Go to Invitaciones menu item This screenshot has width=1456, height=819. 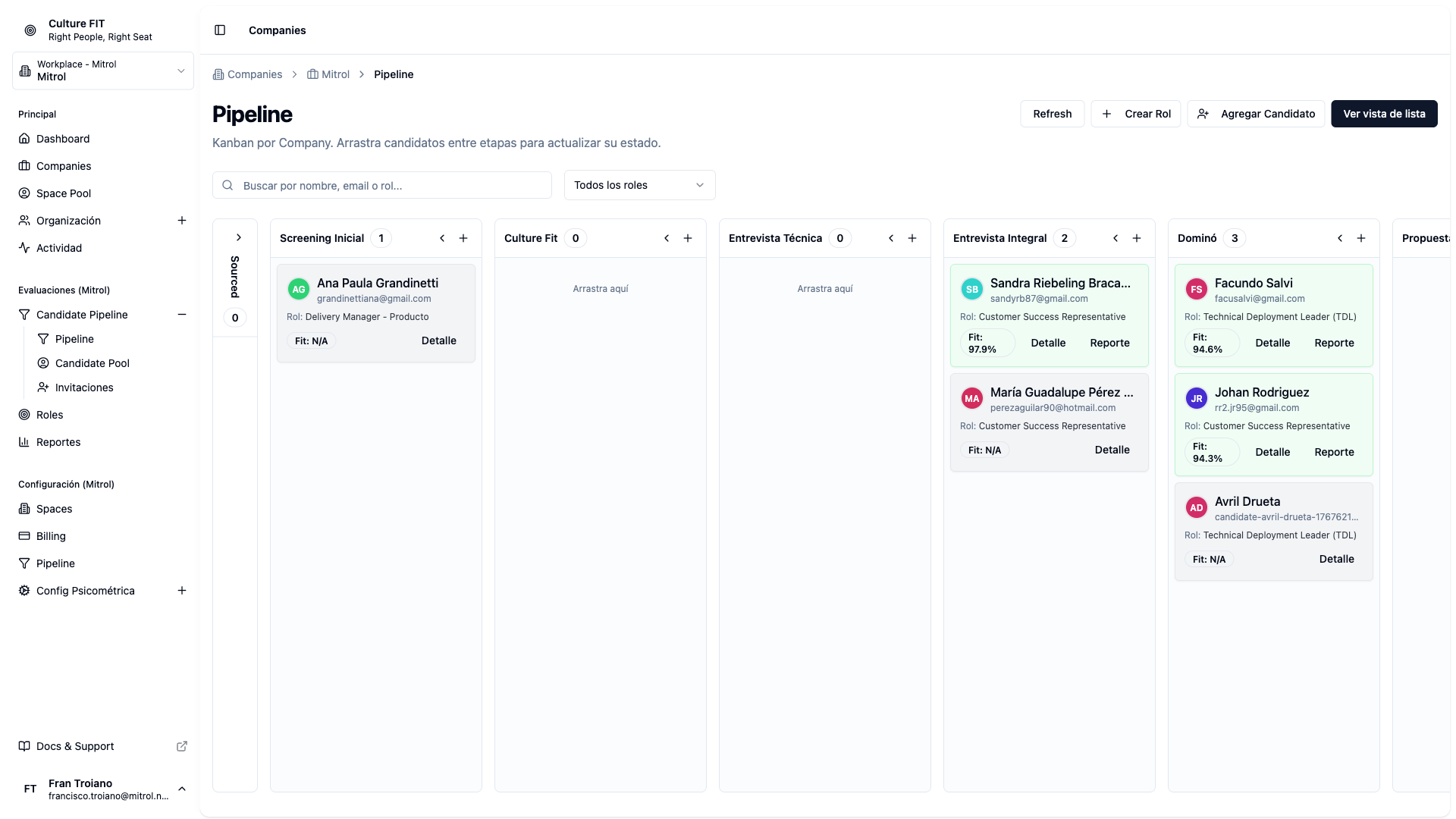click(x=84, y=388)
